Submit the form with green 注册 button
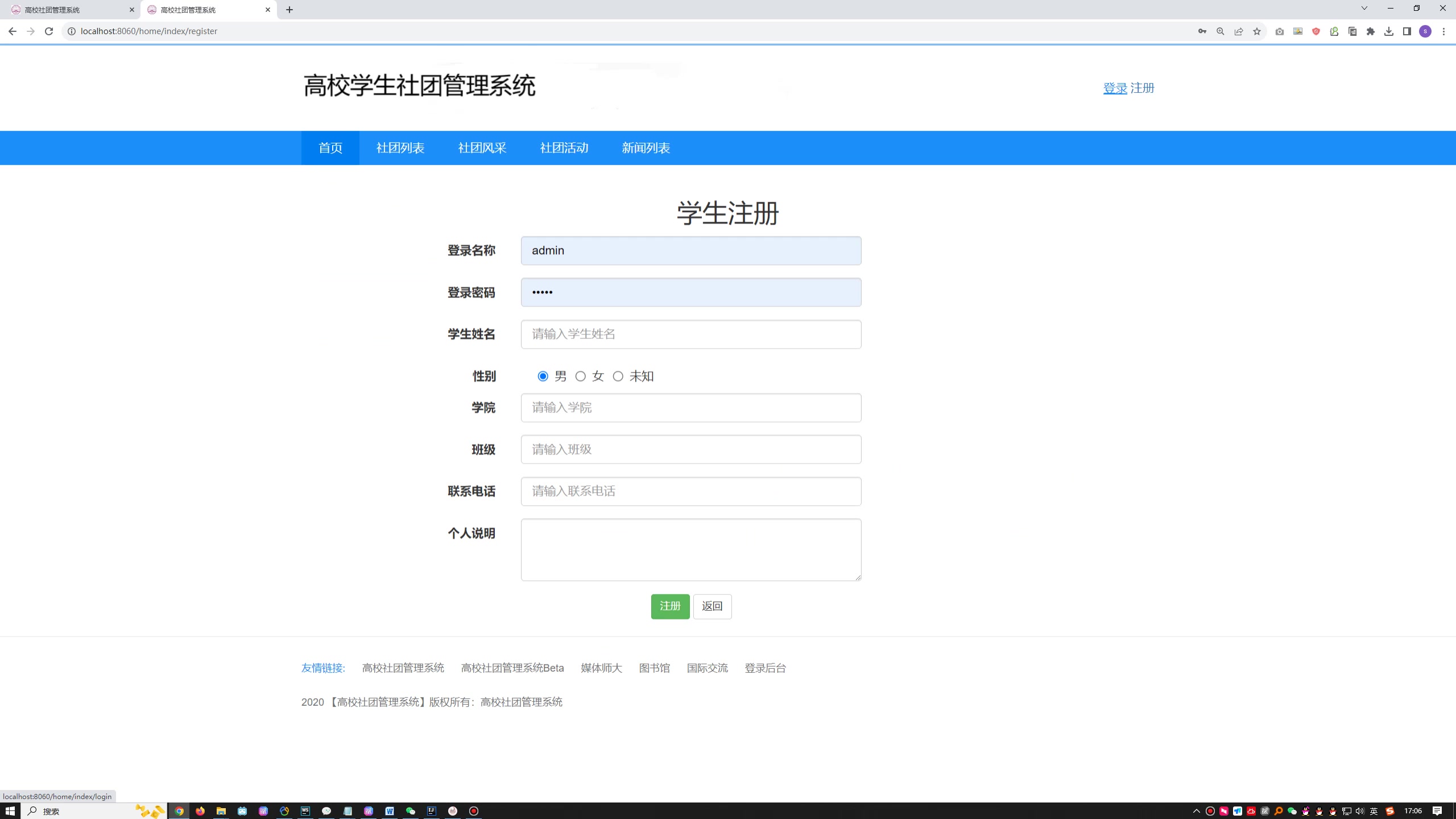This screenshot has width=1456, height=819. tap(670, 606)
